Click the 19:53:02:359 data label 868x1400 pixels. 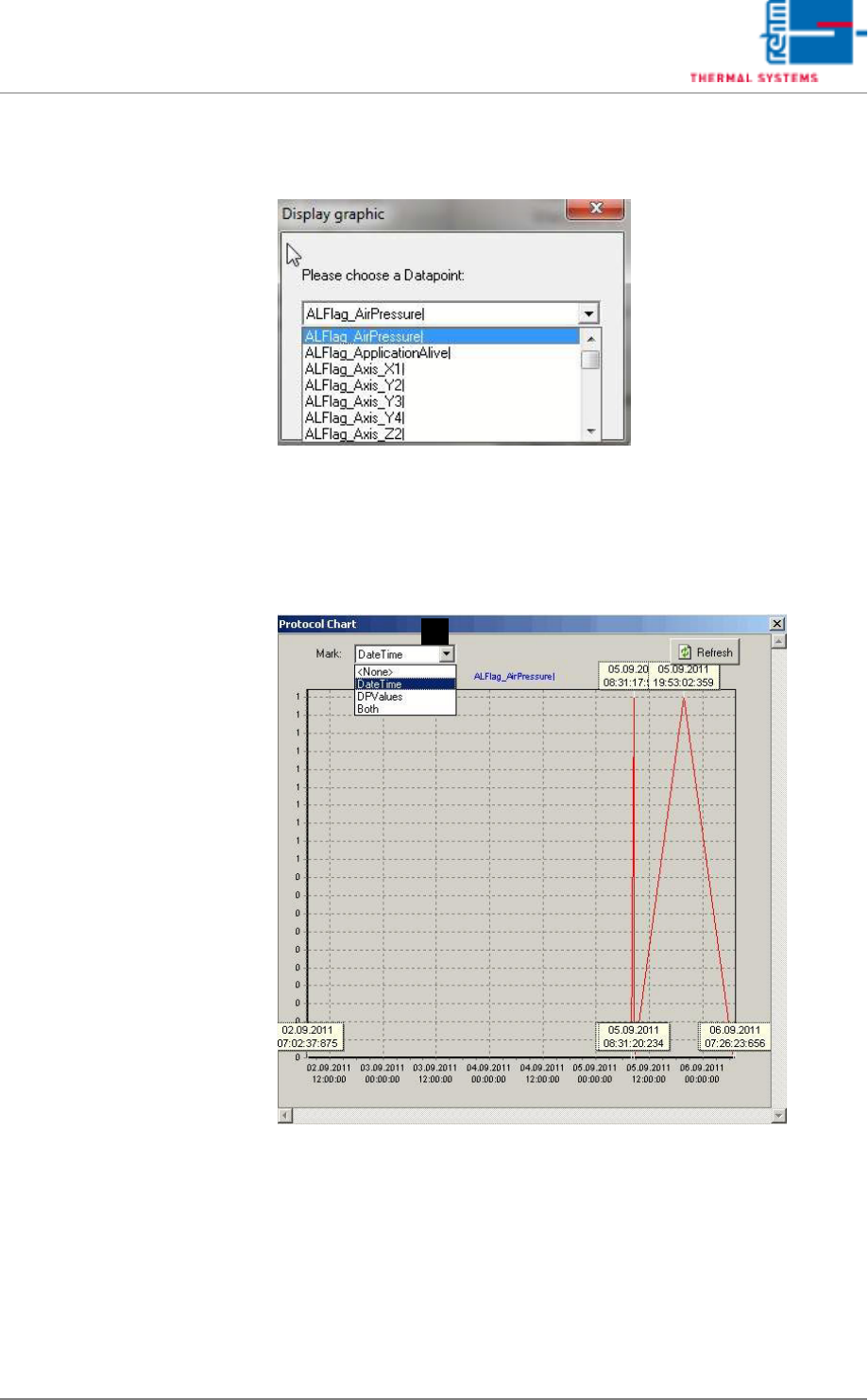(x=685, y=676)
